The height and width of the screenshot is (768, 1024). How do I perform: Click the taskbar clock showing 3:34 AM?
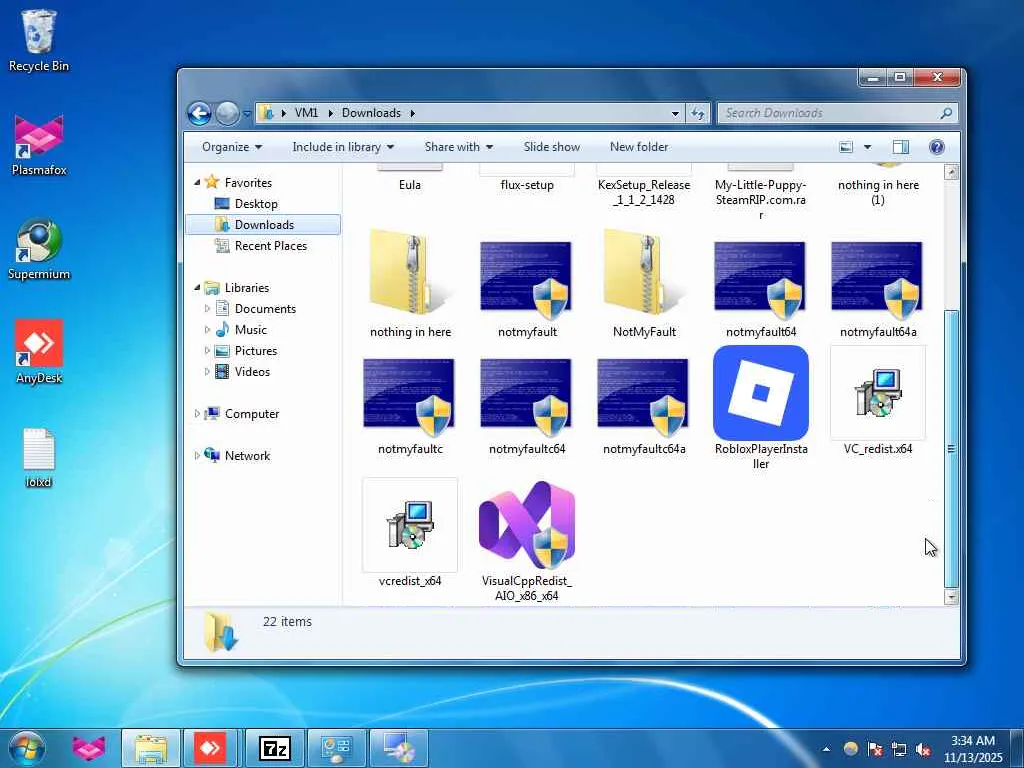[972, 749]
